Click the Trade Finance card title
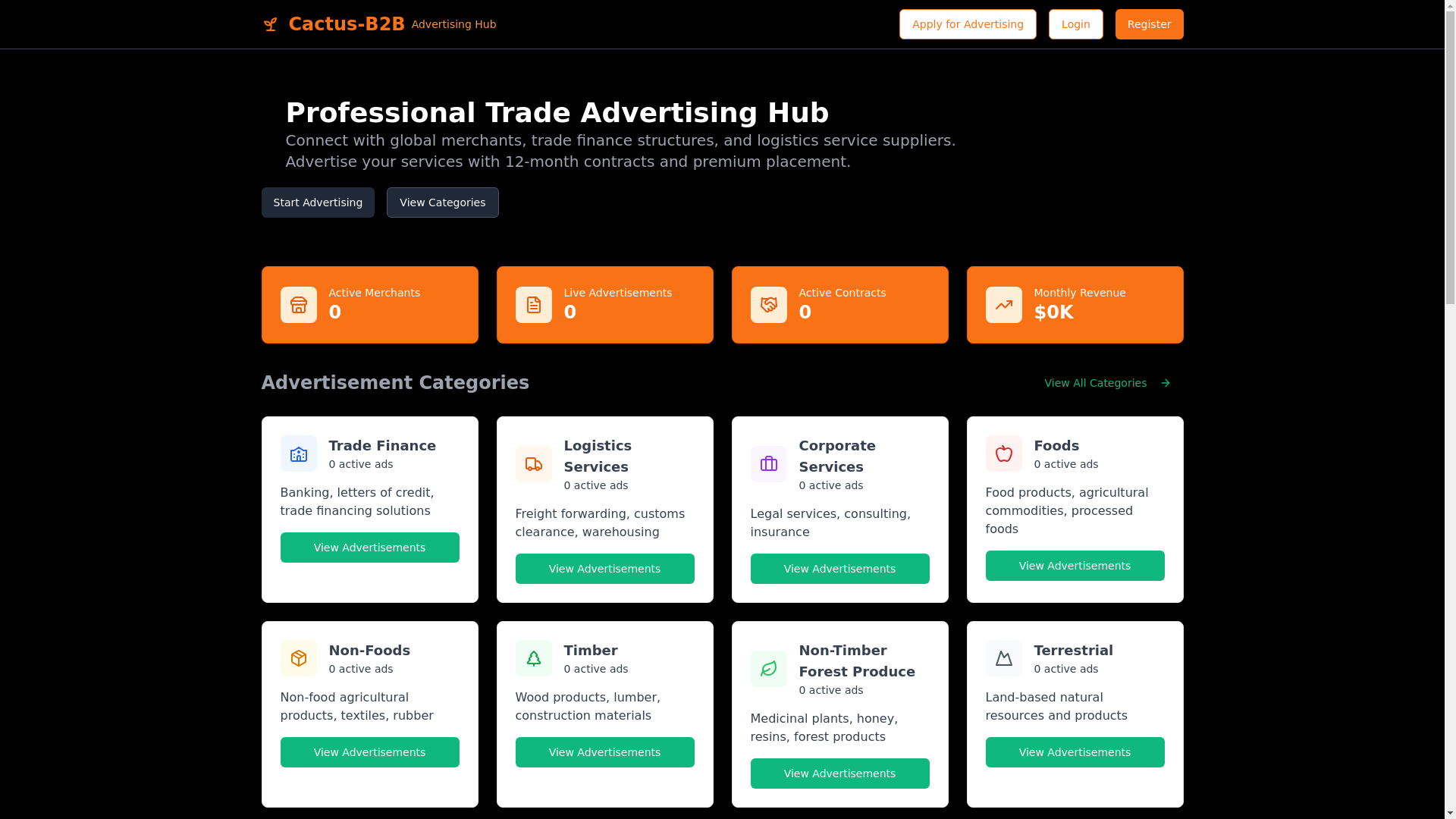Image resolution: width=1456 pixels, height=819 pixels. [x=382, y=446]
